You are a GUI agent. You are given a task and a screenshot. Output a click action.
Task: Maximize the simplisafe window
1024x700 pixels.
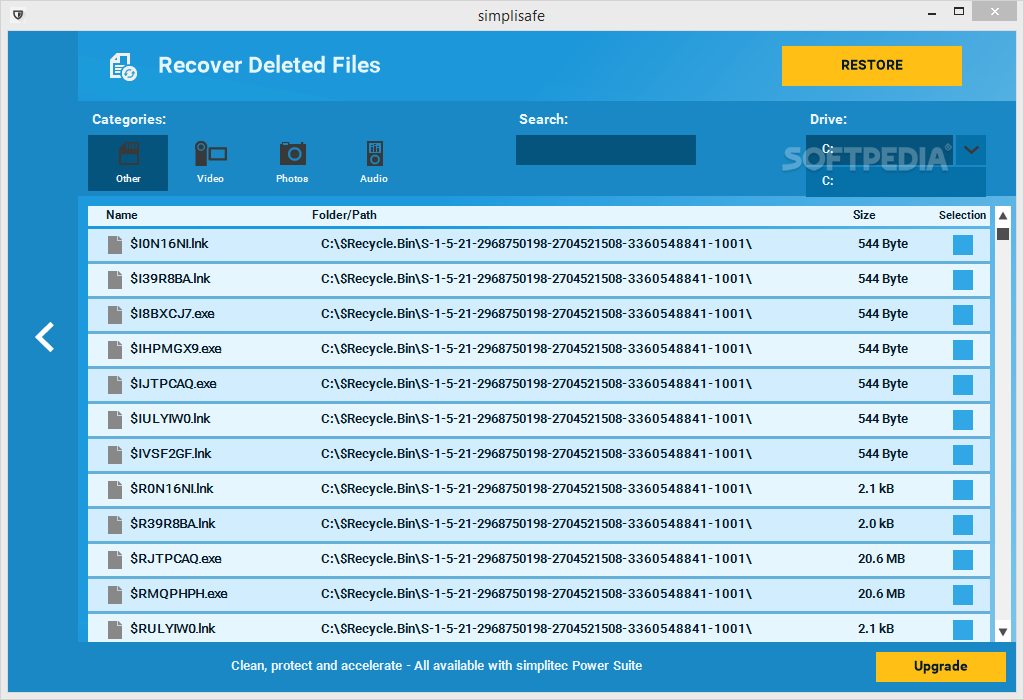(x=959, y=11)
